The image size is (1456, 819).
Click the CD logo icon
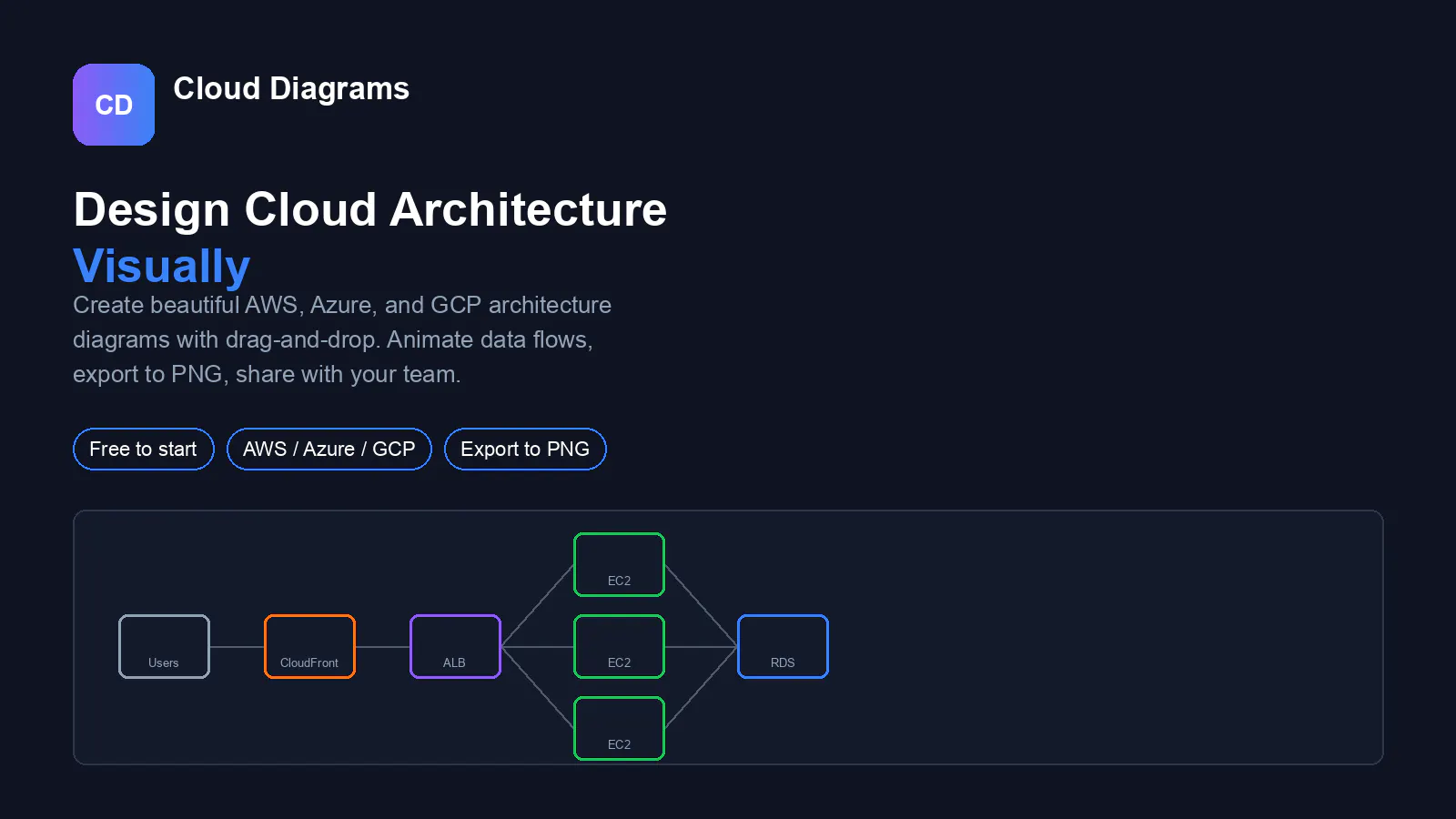click(x=114, y=105)
